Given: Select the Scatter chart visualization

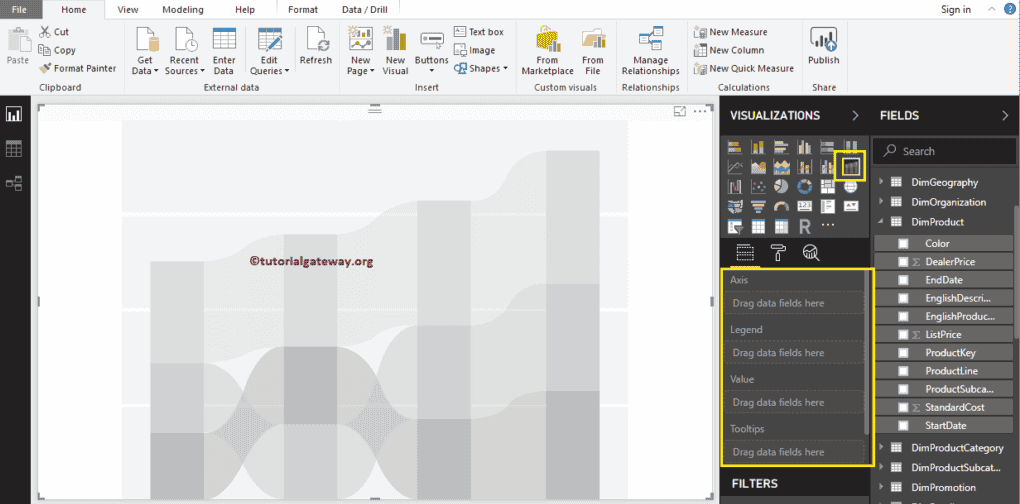Looking at the screenshot, I should 758,187.
